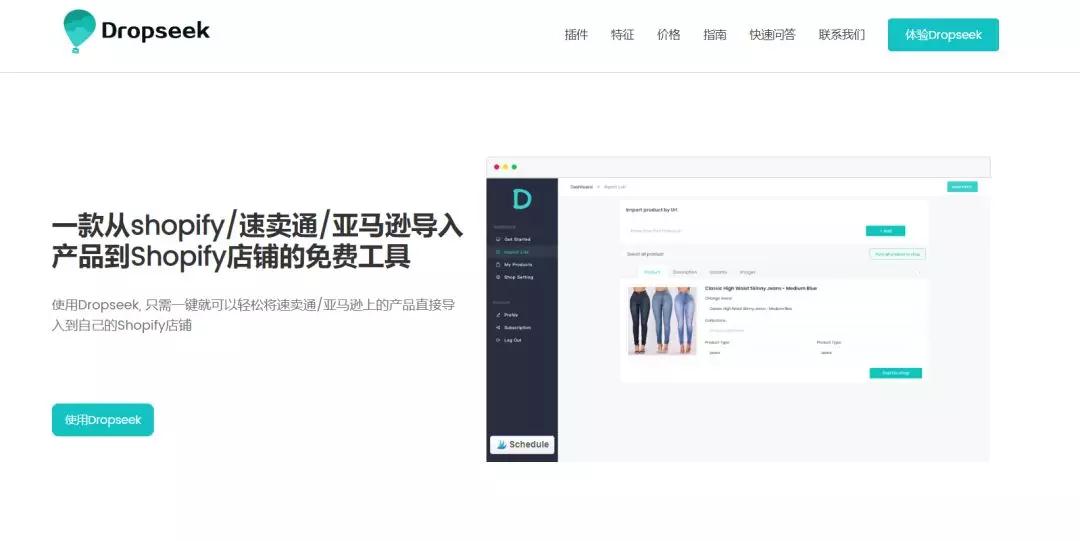This screenshot has width=1080, height=541.
Task: Open the 指南 guide link
Action: click(714, 34)
